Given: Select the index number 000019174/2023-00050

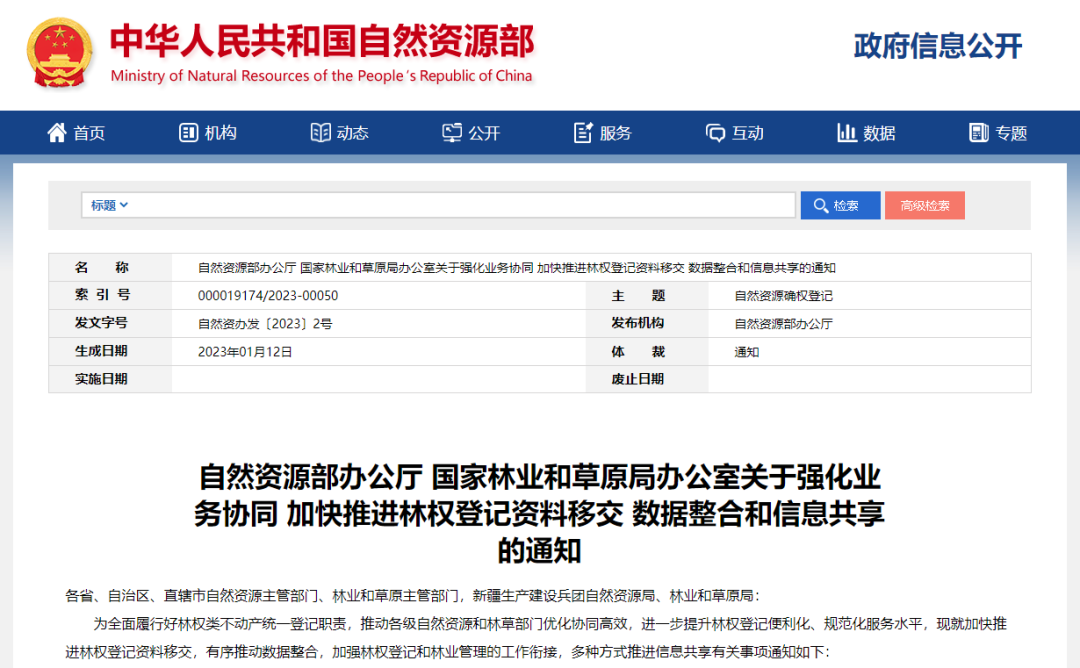Looking at the screenshot, I should 268,295.
